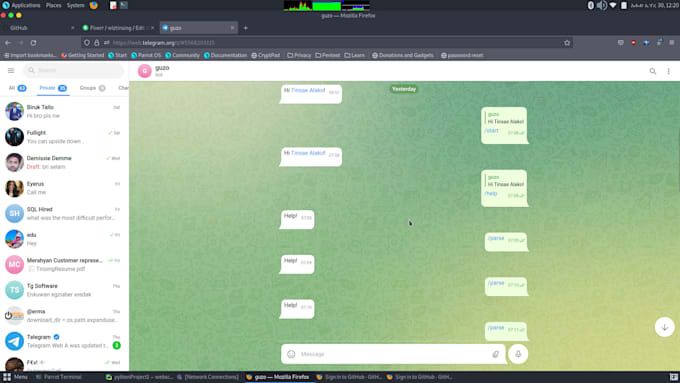Expand the Pentest bookmarks folder
Image resolution: width=680 pixels, height=383 pixels.
328,55
